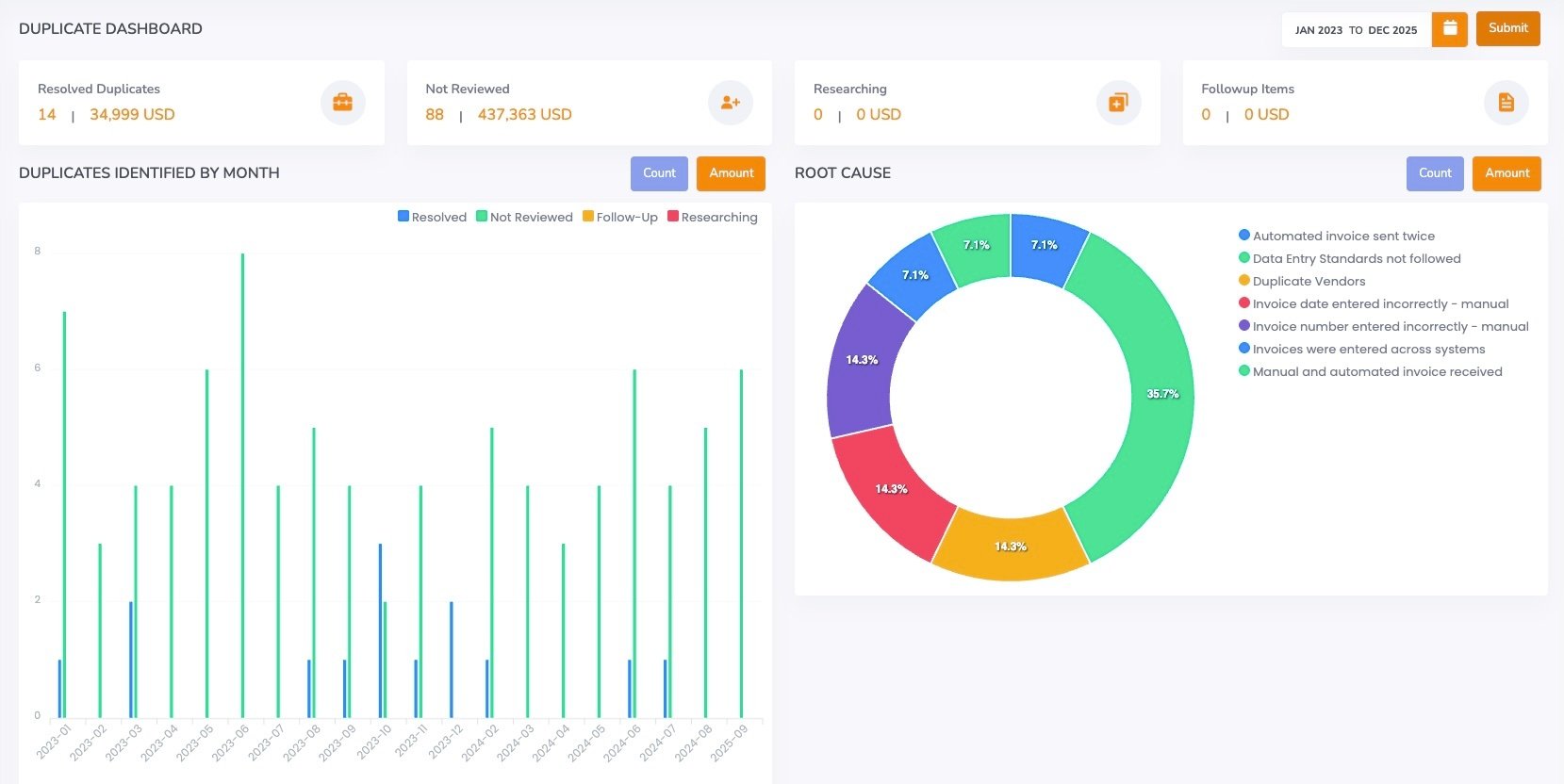Click the briefcase icon in Resolved Duplicates card
The height and width of the screenshot is (784, 1564).
pos(342,102)
